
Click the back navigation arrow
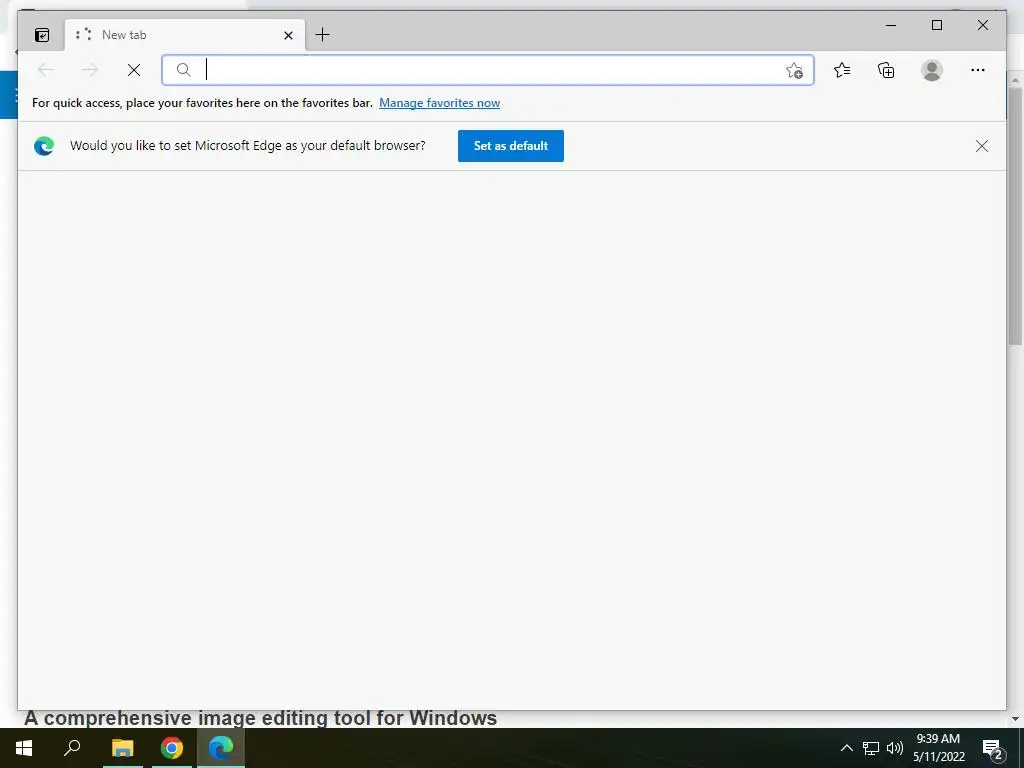point(45,70)
